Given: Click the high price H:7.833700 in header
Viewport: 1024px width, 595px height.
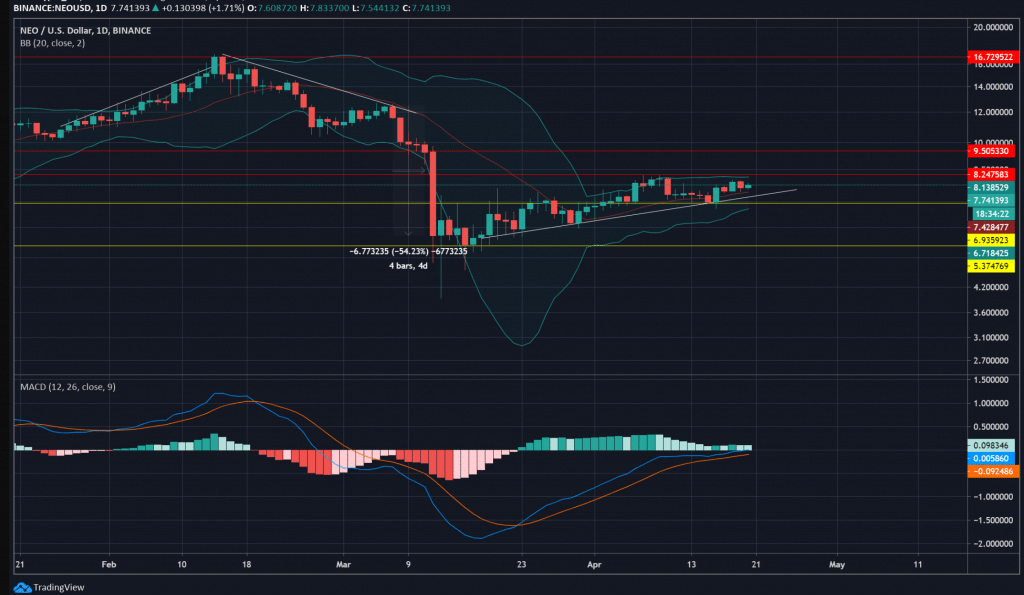Looking at the screenshot, I should pos(324,8).
